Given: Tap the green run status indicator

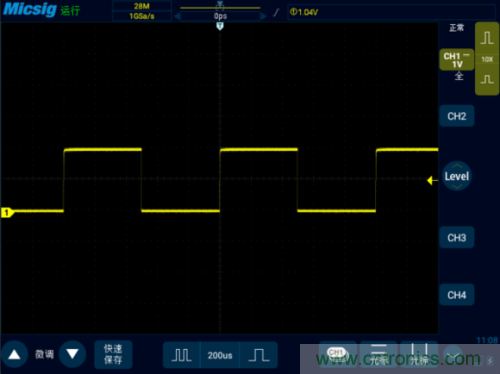Looking at the screenshot, I should coord(70,11).
